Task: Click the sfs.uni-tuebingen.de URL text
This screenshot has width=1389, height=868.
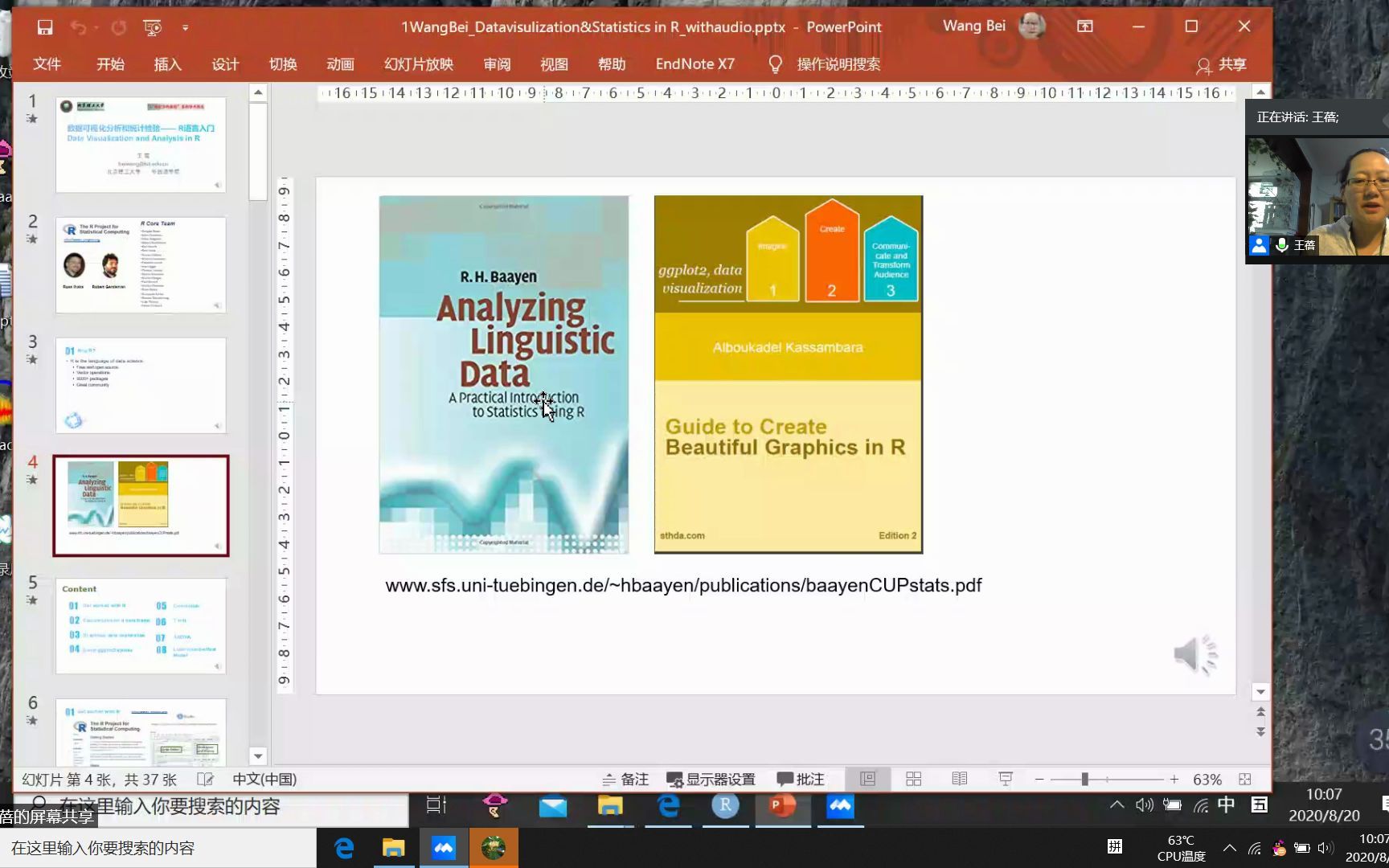Action: click(x=683, y=585)
